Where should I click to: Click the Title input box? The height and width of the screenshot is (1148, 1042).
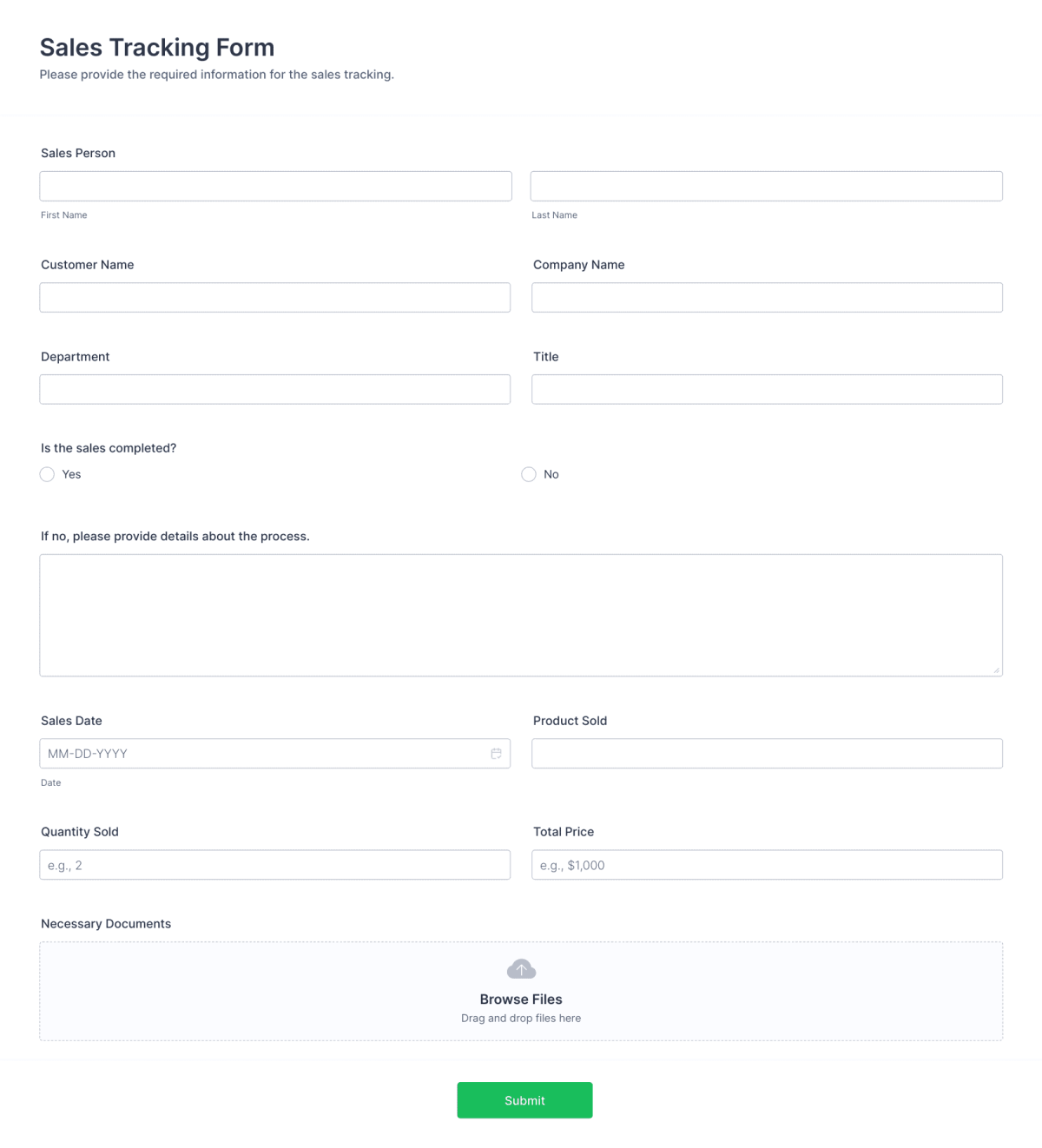coord(767,389)
